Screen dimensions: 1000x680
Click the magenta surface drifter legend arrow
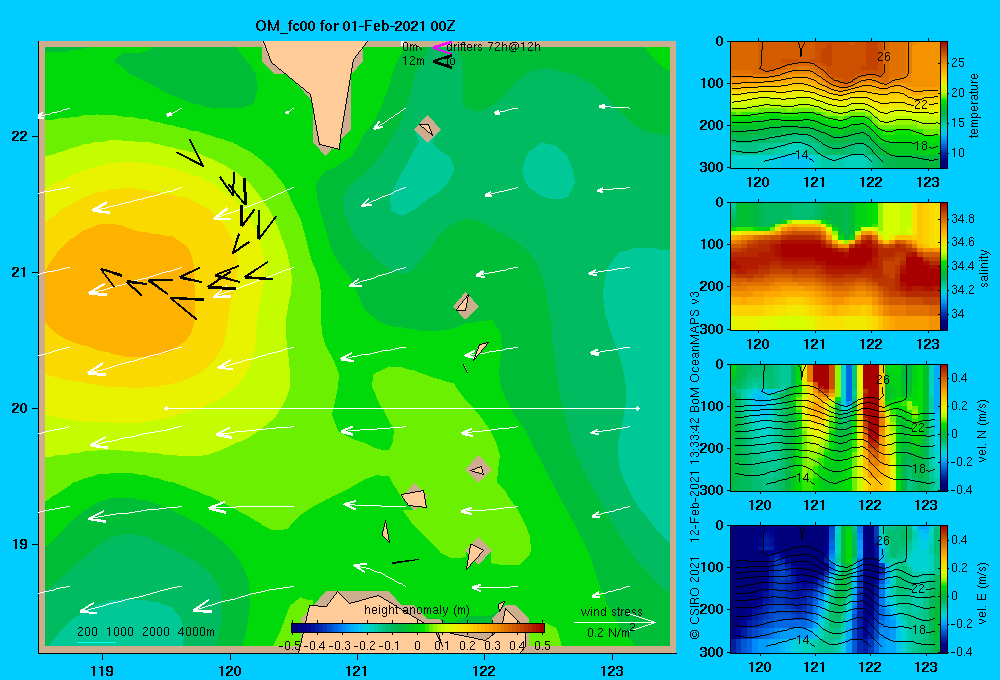click(x=441, y=47)
